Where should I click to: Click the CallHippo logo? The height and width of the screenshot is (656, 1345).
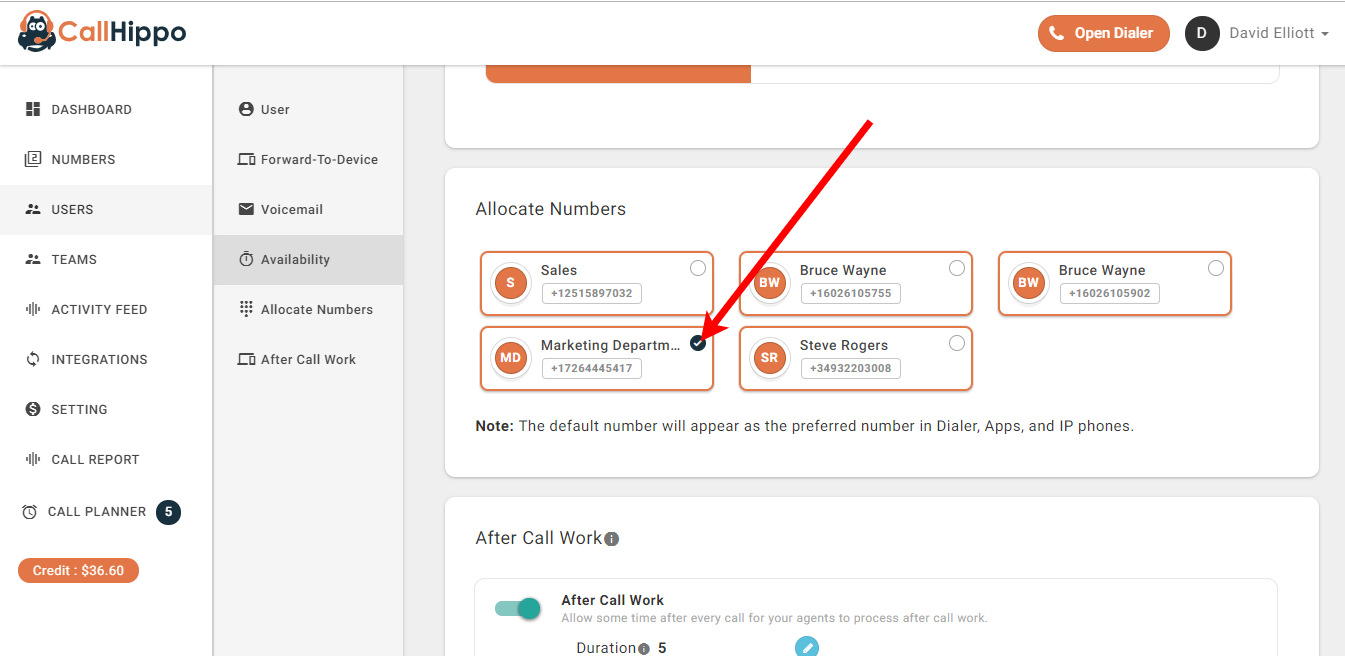[x=102, y=32]
